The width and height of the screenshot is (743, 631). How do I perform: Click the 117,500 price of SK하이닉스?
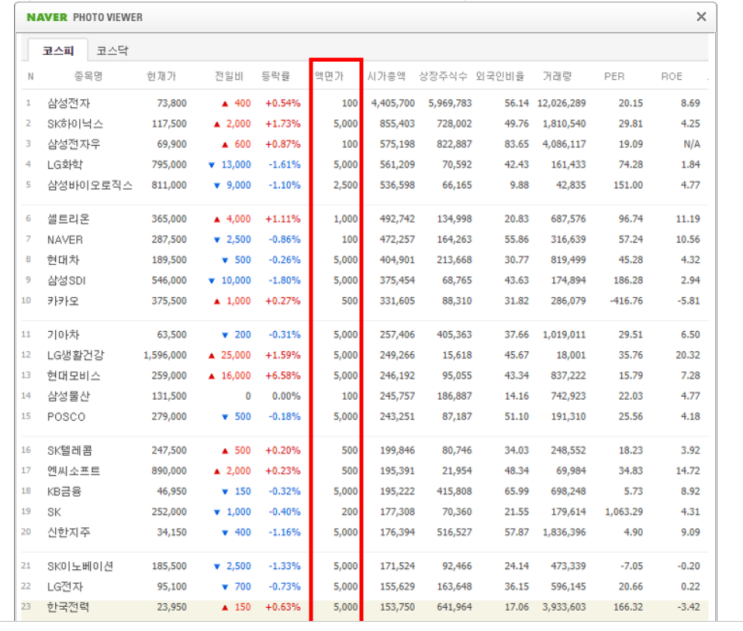click(x=169, y=124)
